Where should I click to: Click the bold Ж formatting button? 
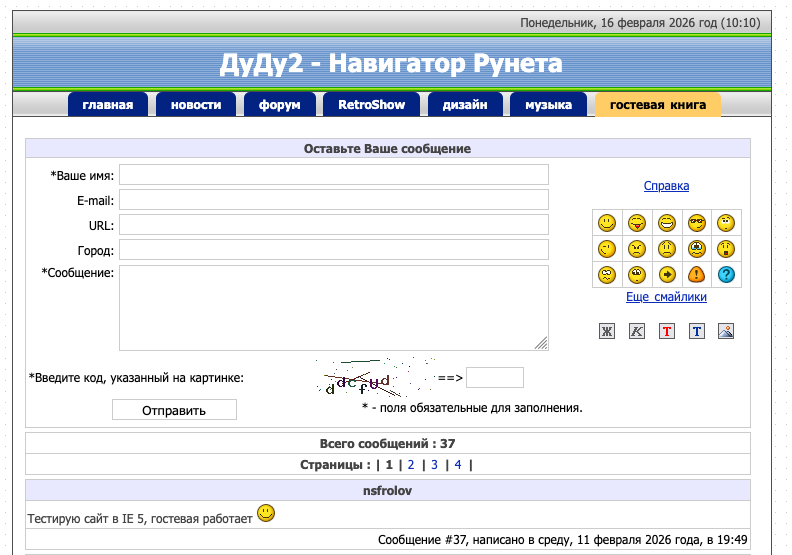click(x=606, y=331)
